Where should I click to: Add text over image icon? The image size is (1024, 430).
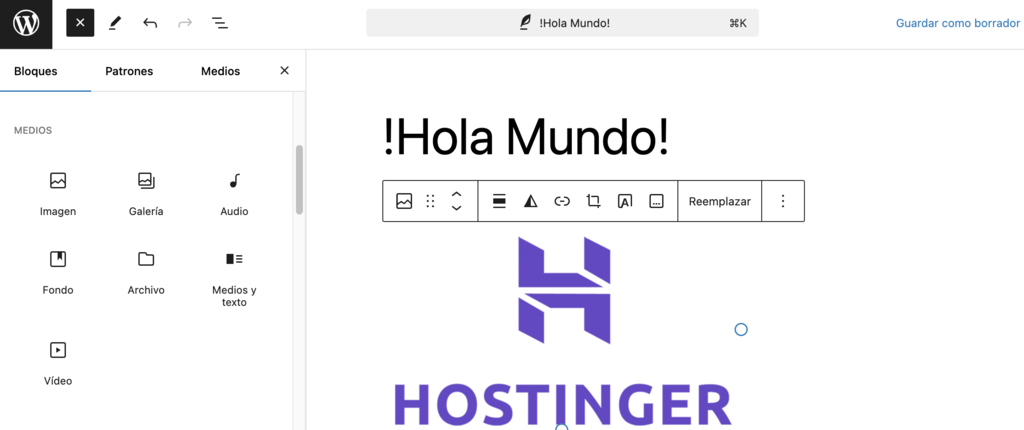(x=625, y=201)
